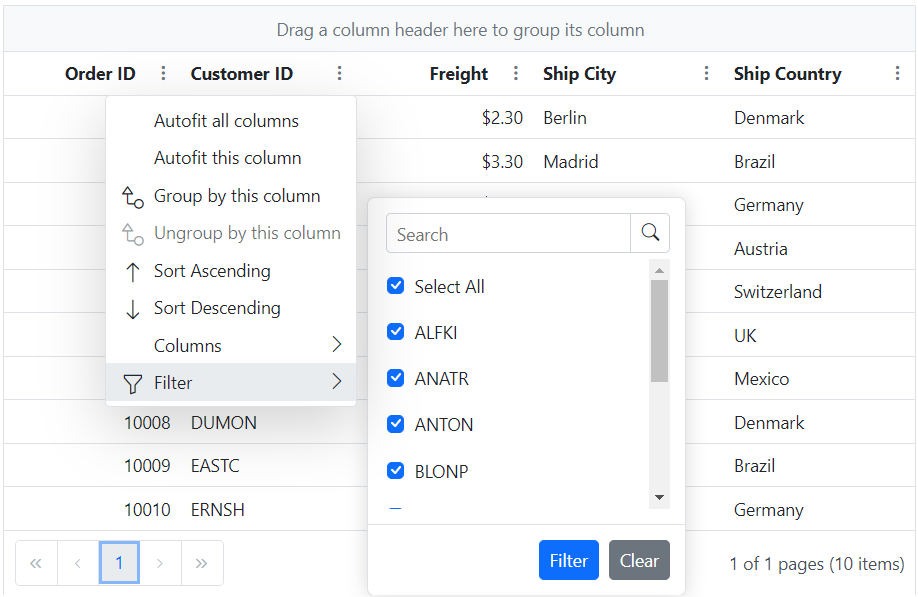The image size is (918, 597).
Task: Click the filter list scrollbar thumb
Action: pyautogui.click(x=659, y=331)
